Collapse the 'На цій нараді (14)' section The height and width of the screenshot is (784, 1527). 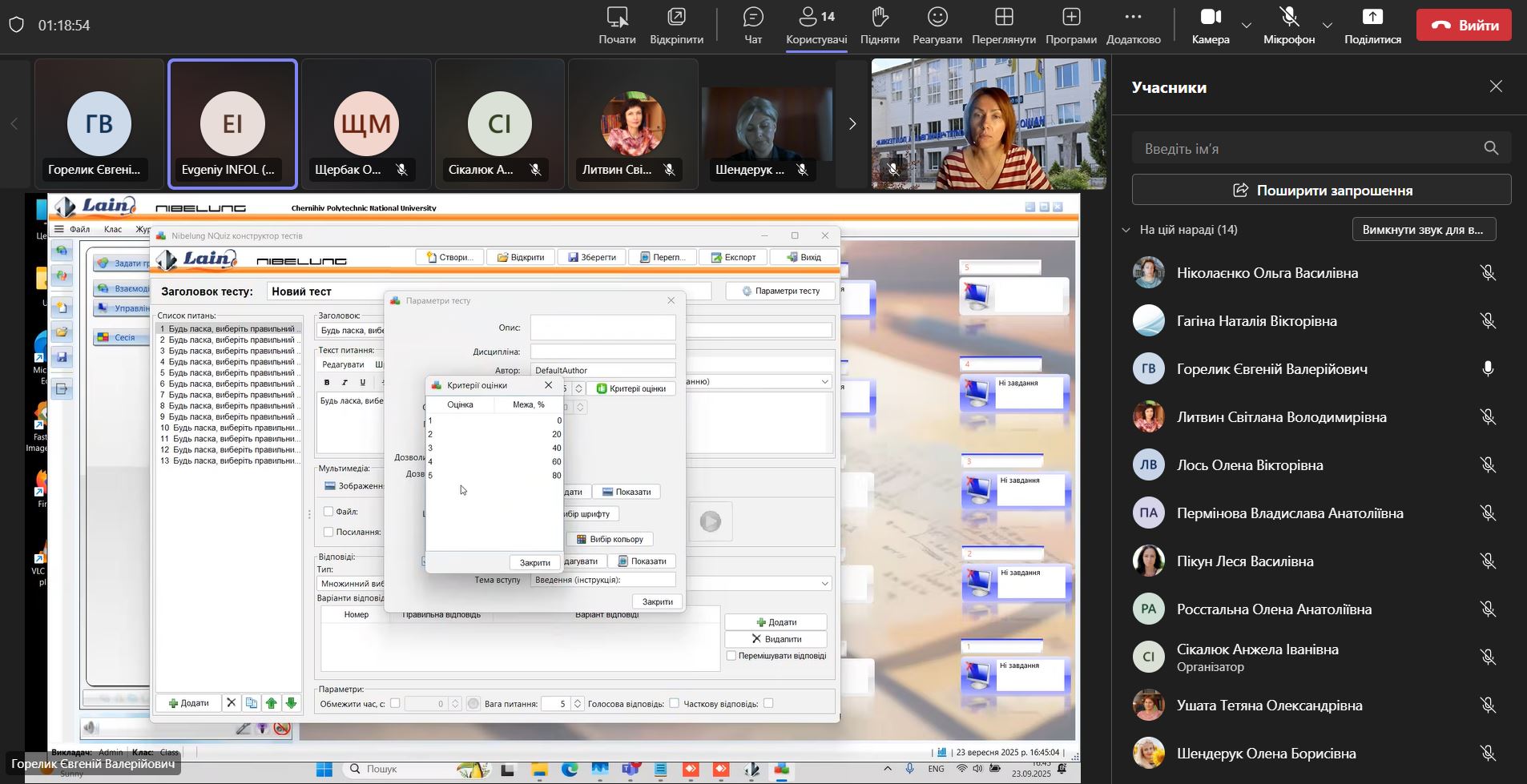[x=1126, y=230]
